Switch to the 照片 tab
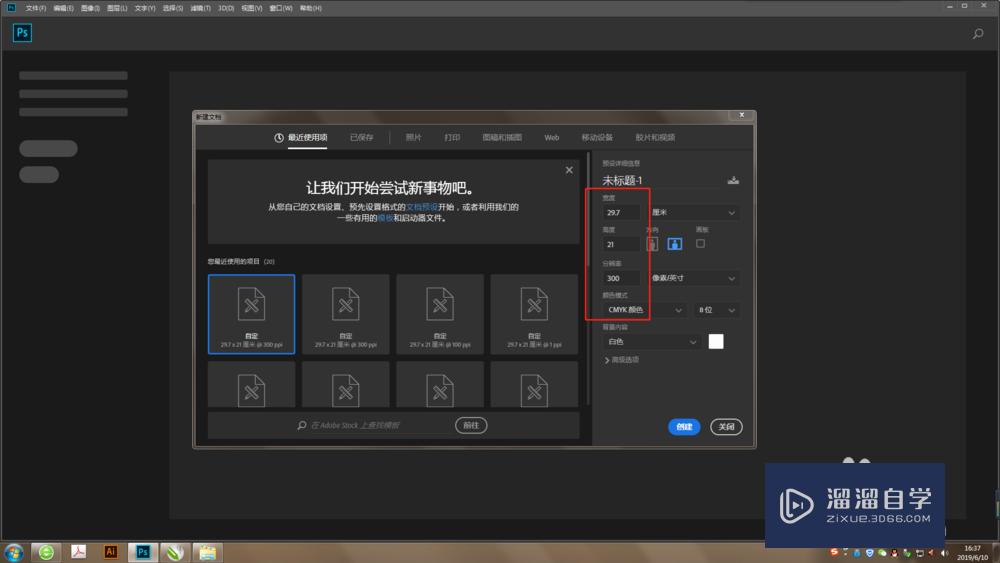 [x=413, y=138]
